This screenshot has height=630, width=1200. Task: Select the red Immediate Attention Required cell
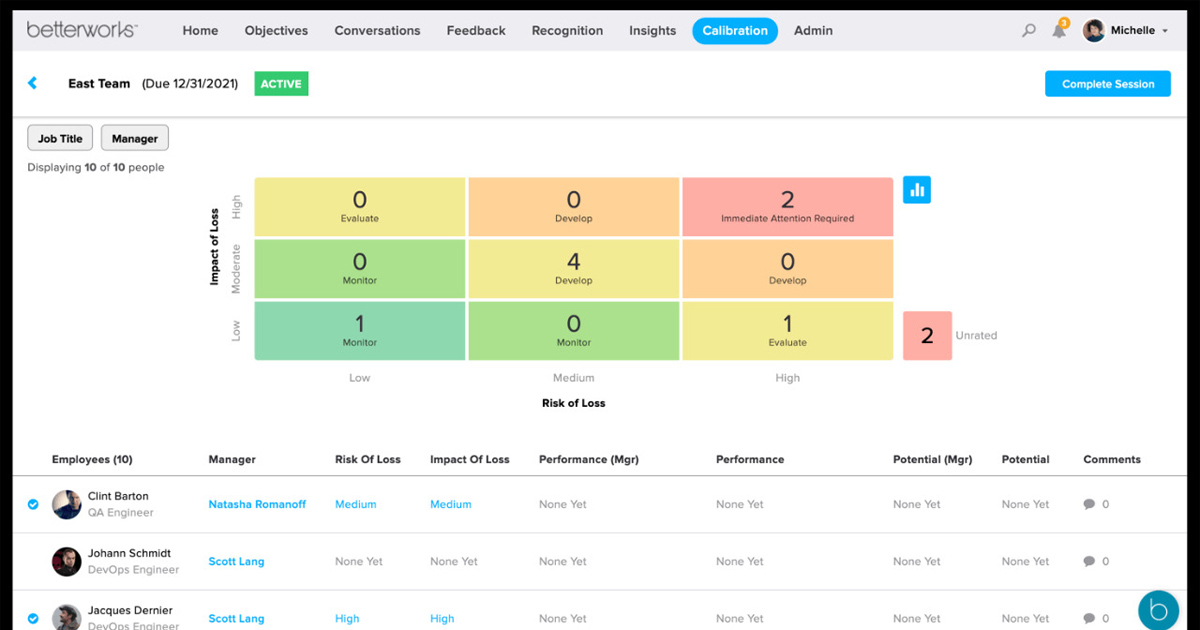[787, 207]
